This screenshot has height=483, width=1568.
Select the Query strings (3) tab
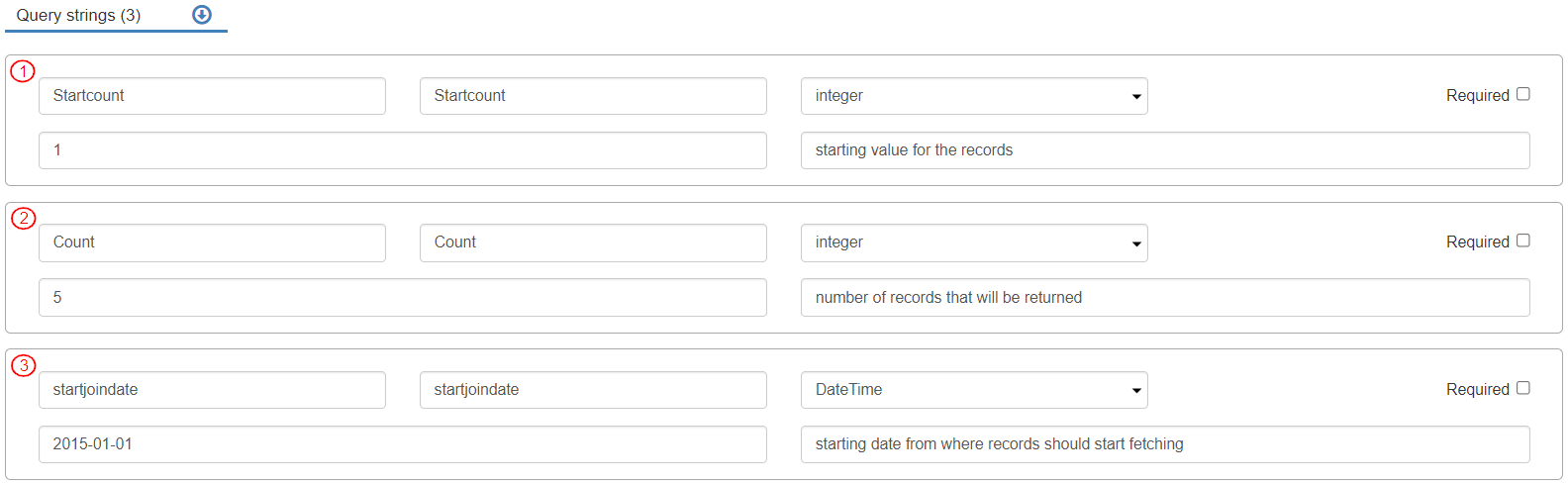pyautogui.click(x=79, y=16)
